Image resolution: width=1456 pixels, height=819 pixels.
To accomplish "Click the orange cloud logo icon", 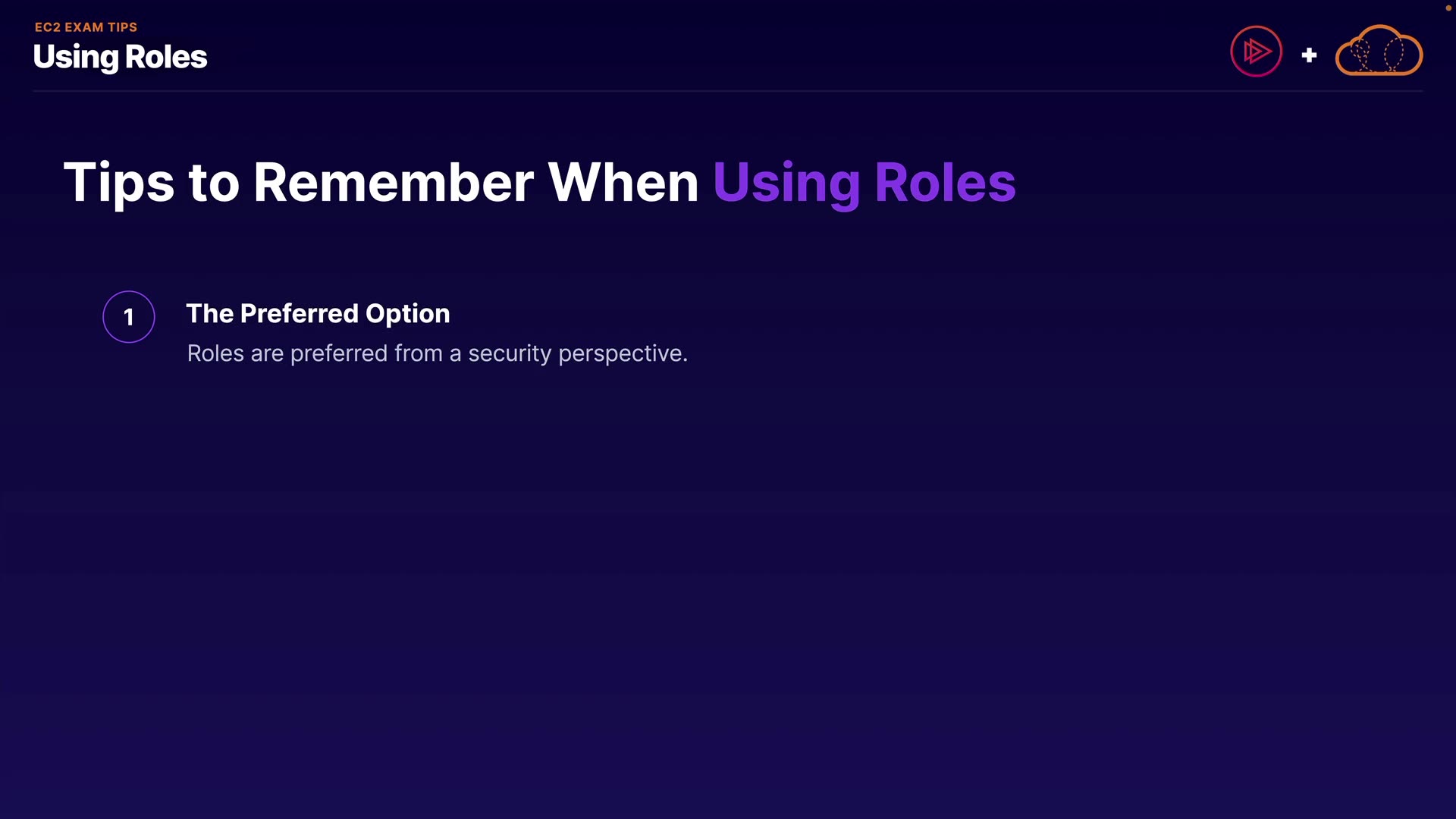I will pos(1379,52).
